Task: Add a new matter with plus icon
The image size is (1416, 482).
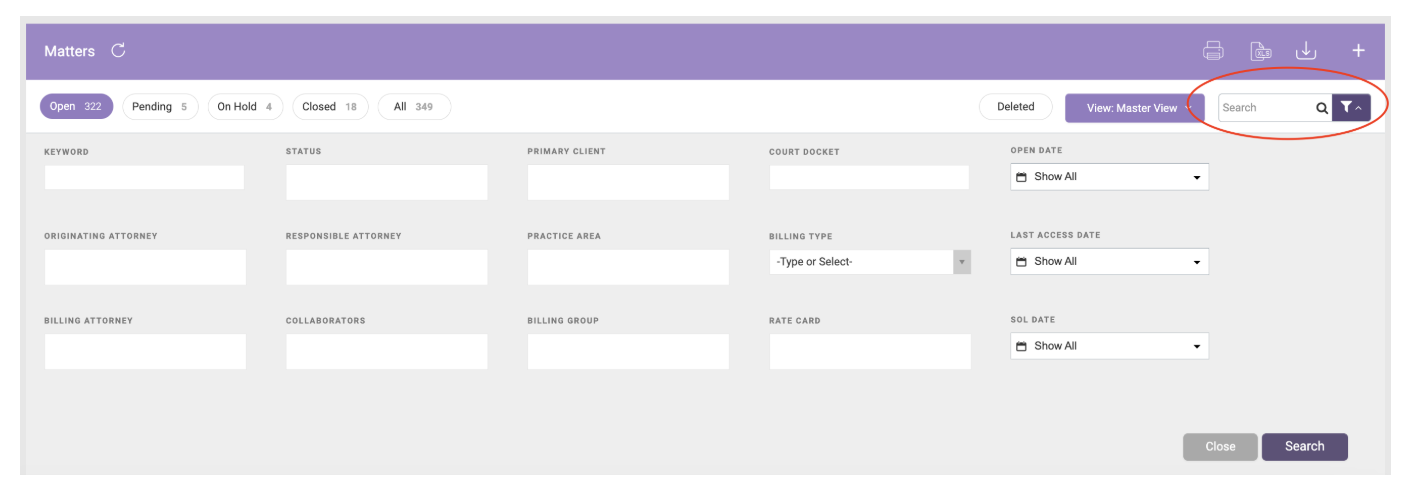Action: point(1358,51)
